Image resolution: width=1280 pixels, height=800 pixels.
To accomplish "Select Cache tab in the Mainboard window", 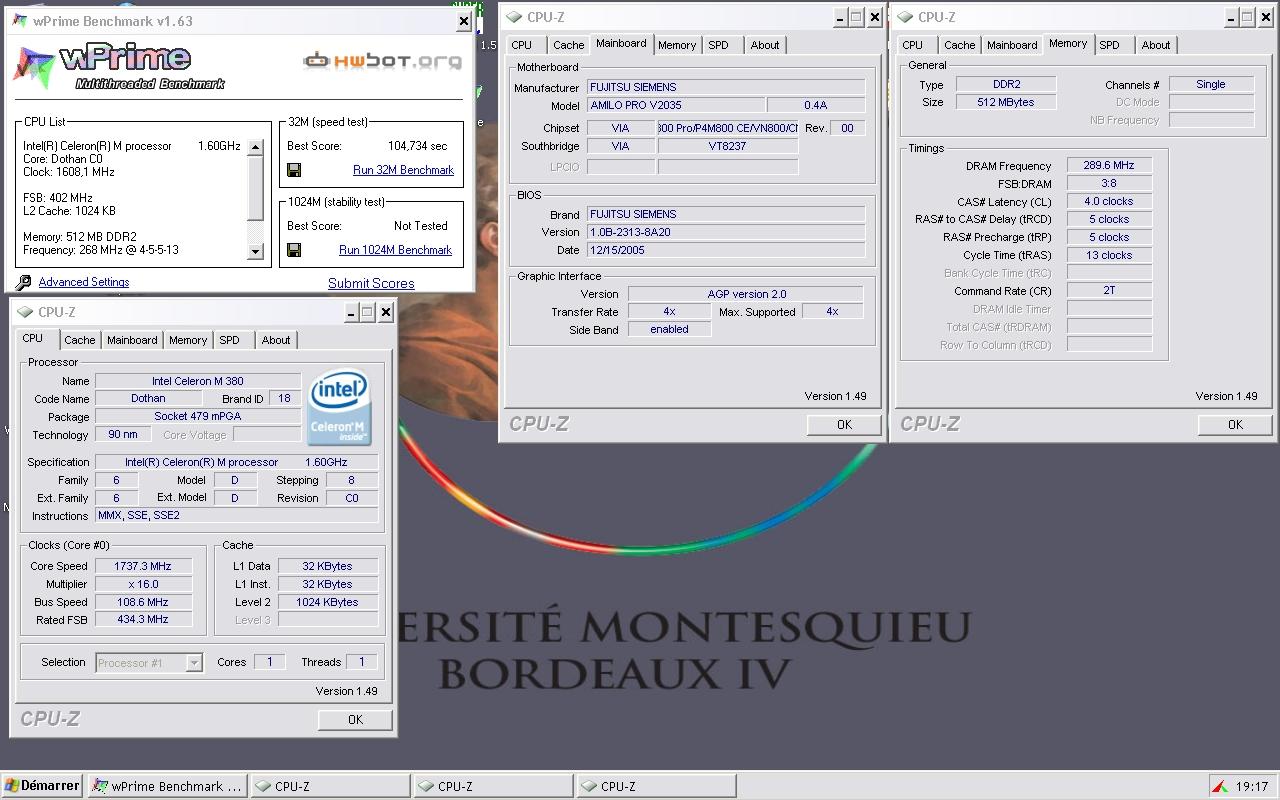I will coord(569,45).
